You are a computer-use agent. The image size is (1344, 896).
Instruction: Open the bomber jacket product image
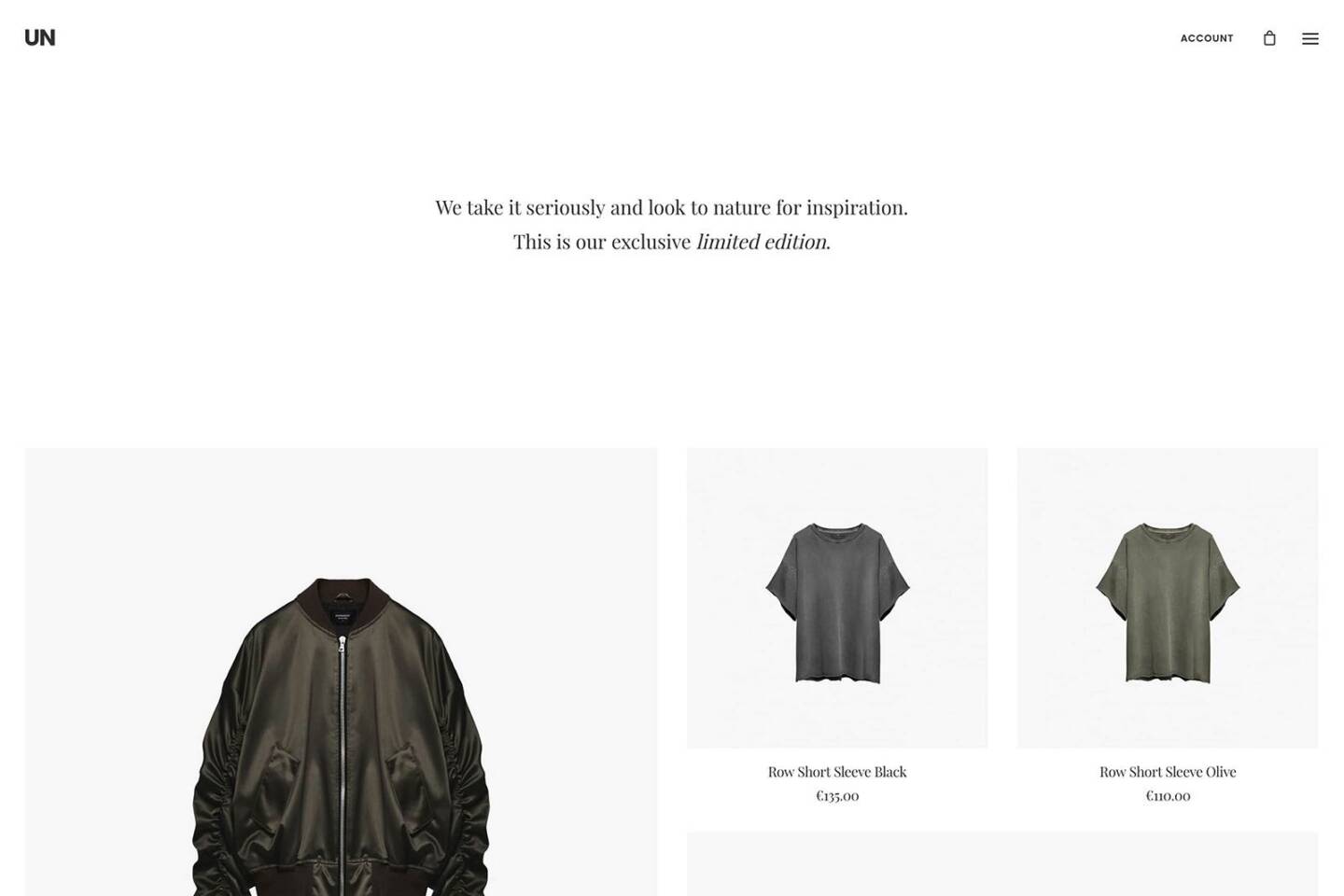click(342, 672)
